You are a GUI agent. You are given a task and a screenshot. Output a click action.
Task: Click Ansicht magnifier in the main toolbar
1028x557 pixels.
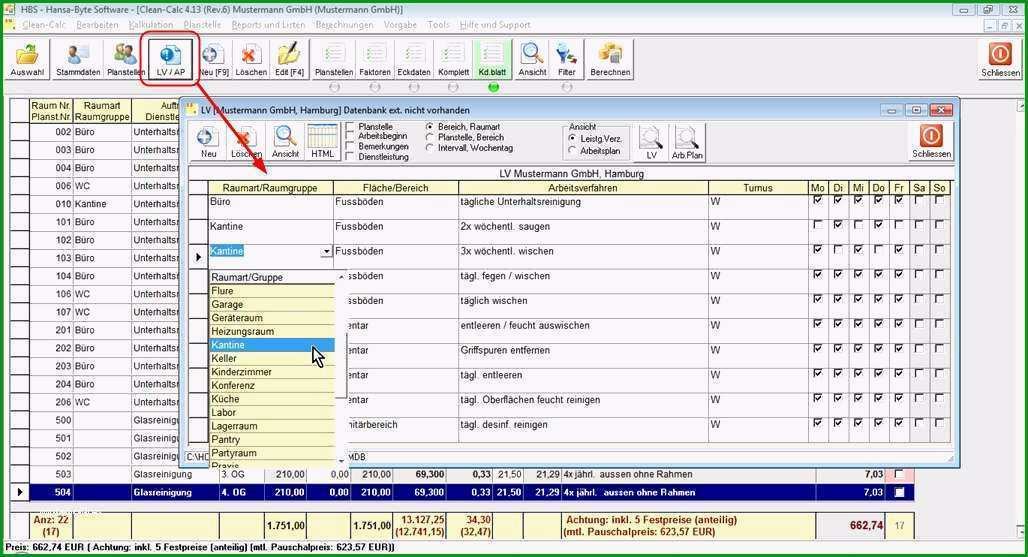point(532,60)
